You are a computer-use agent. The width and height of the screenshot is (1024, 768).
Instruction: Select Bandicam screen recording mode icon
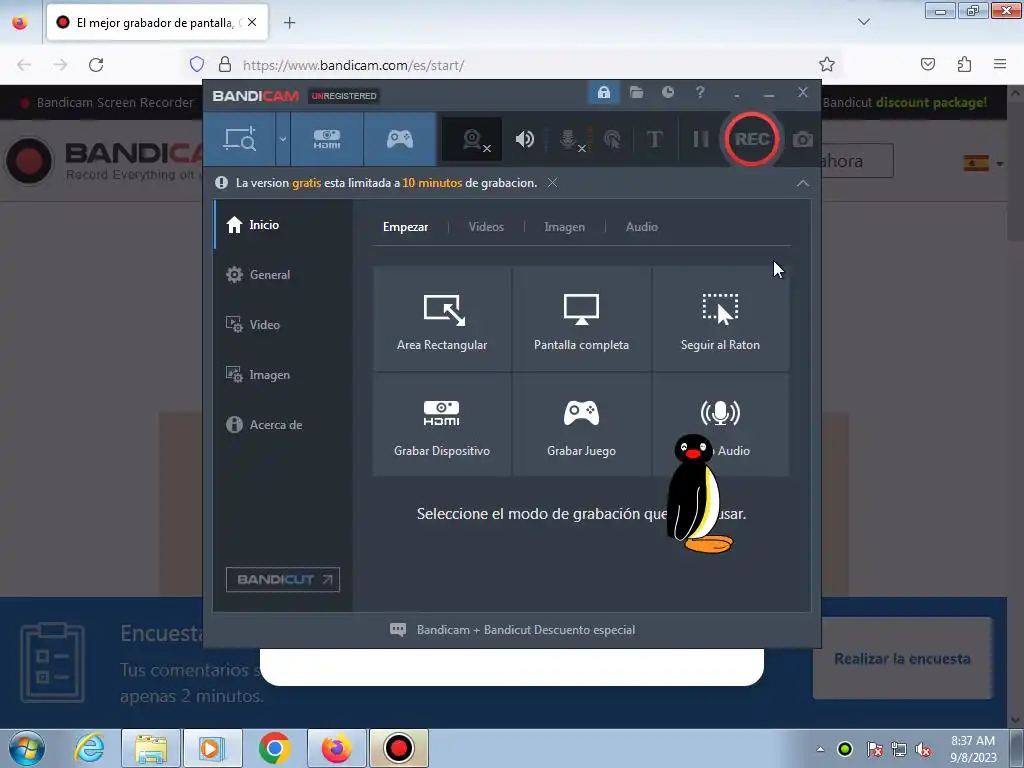pos(240,139)
